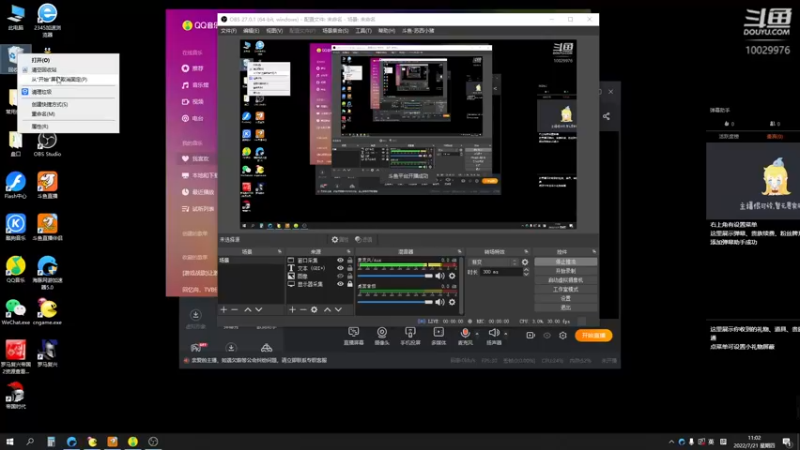The width and height of the screenshot is (800, 450).
Task: Open Douyu settings gear near 开始直播
Action: coord(563,336)
